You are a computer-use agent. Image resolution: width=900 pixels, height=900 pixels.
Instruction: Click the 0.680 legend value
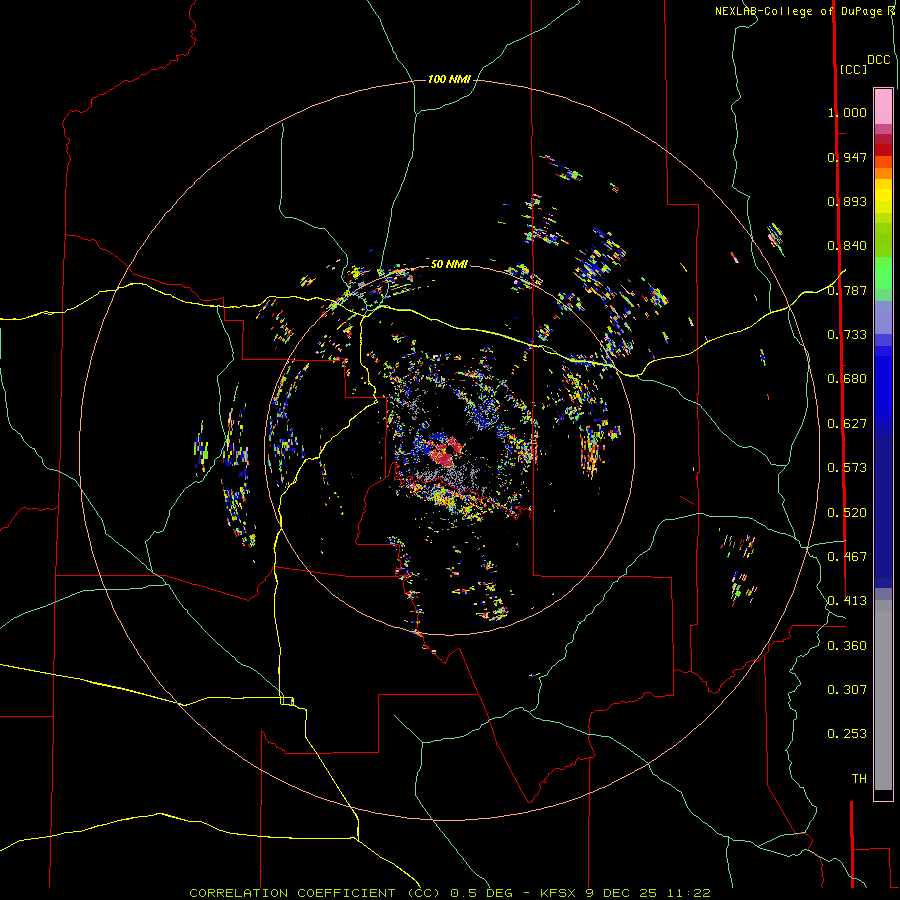(847, 379)
